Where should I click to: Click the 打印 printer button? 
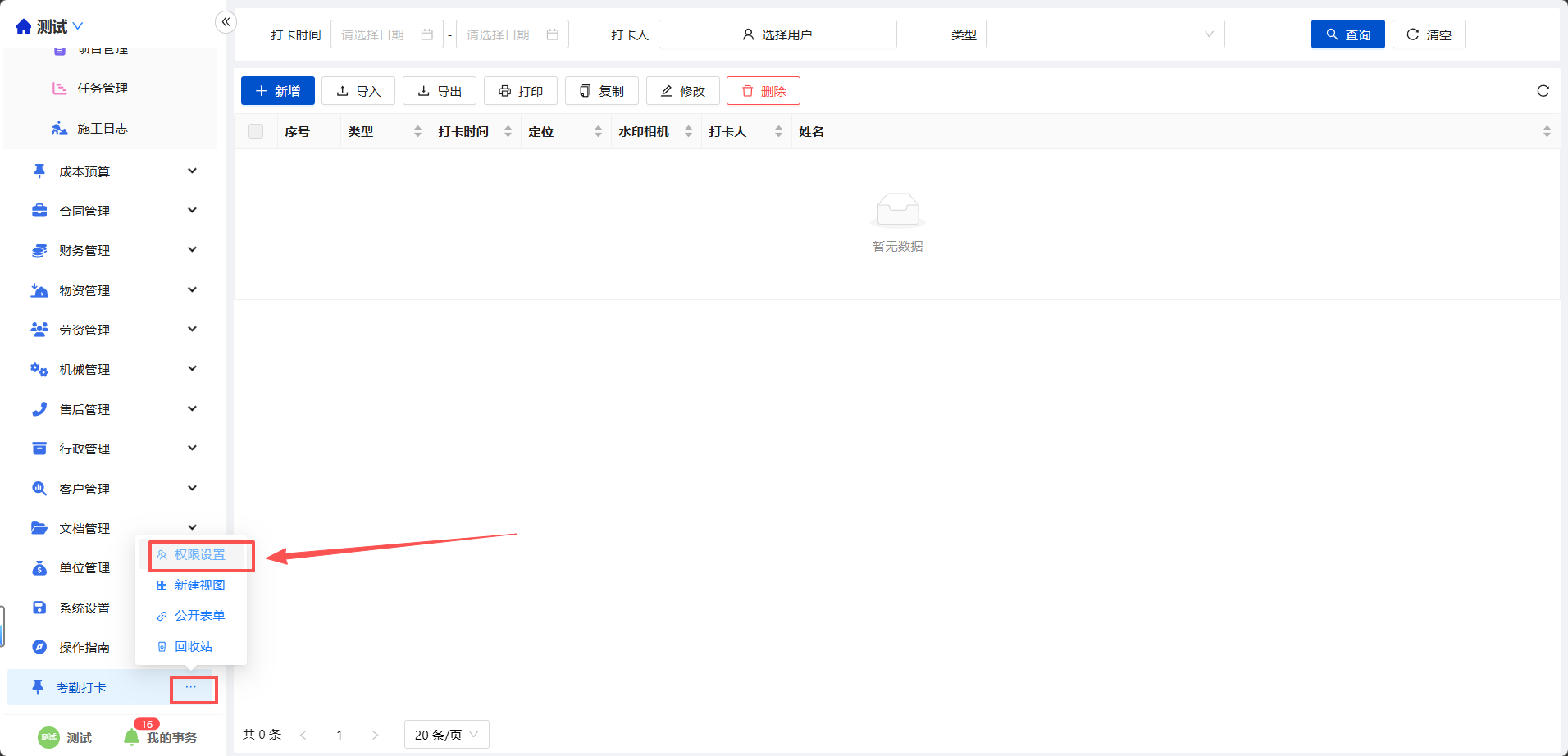tap(520, 91)
